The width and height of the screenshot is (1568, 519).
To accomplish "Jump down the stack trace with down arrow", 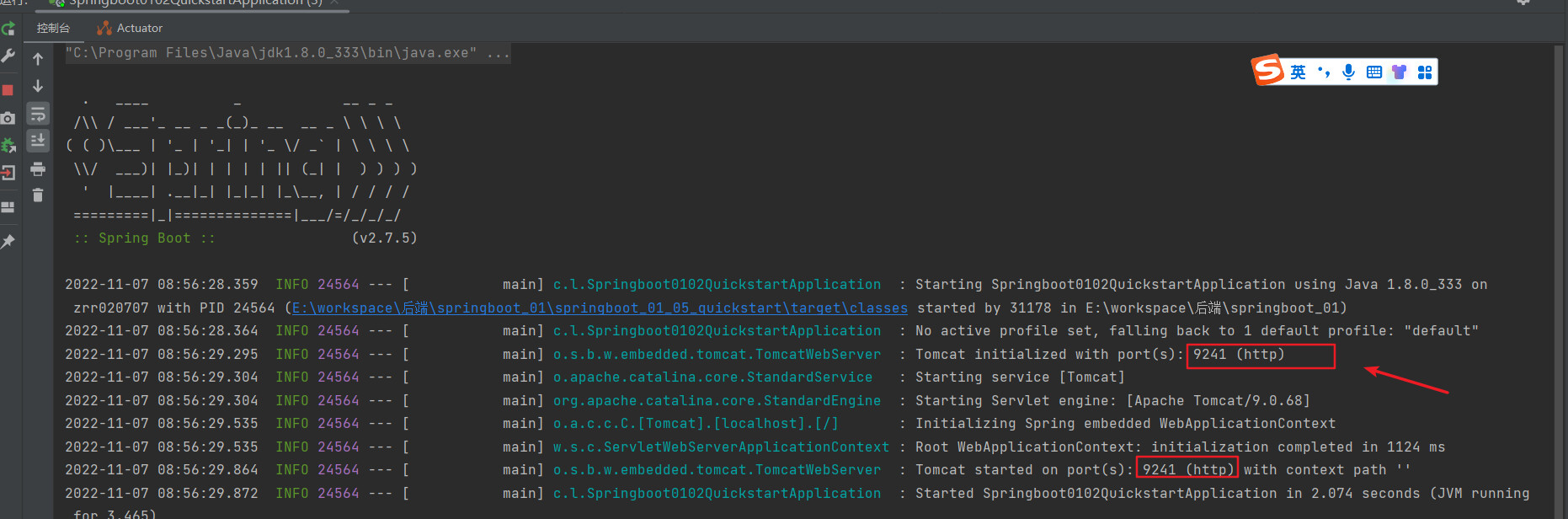I will pyautogui.click(x=38, y=86).
